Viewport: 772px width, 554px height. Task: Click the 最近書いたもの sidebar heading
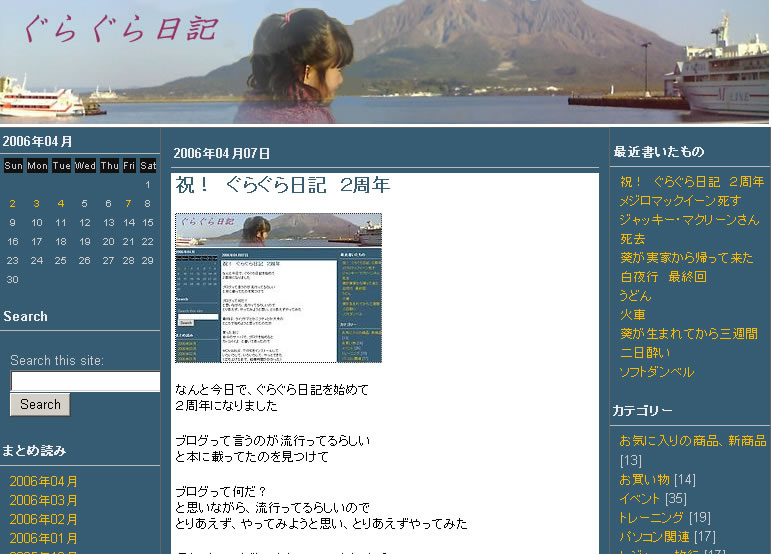(x=659, y=152)
